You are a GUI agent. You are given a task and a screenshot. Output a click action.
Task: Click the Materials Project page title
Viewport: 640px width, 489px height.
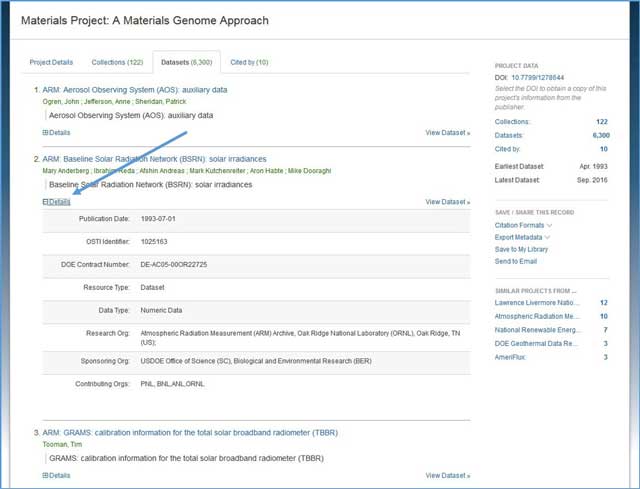145,20
